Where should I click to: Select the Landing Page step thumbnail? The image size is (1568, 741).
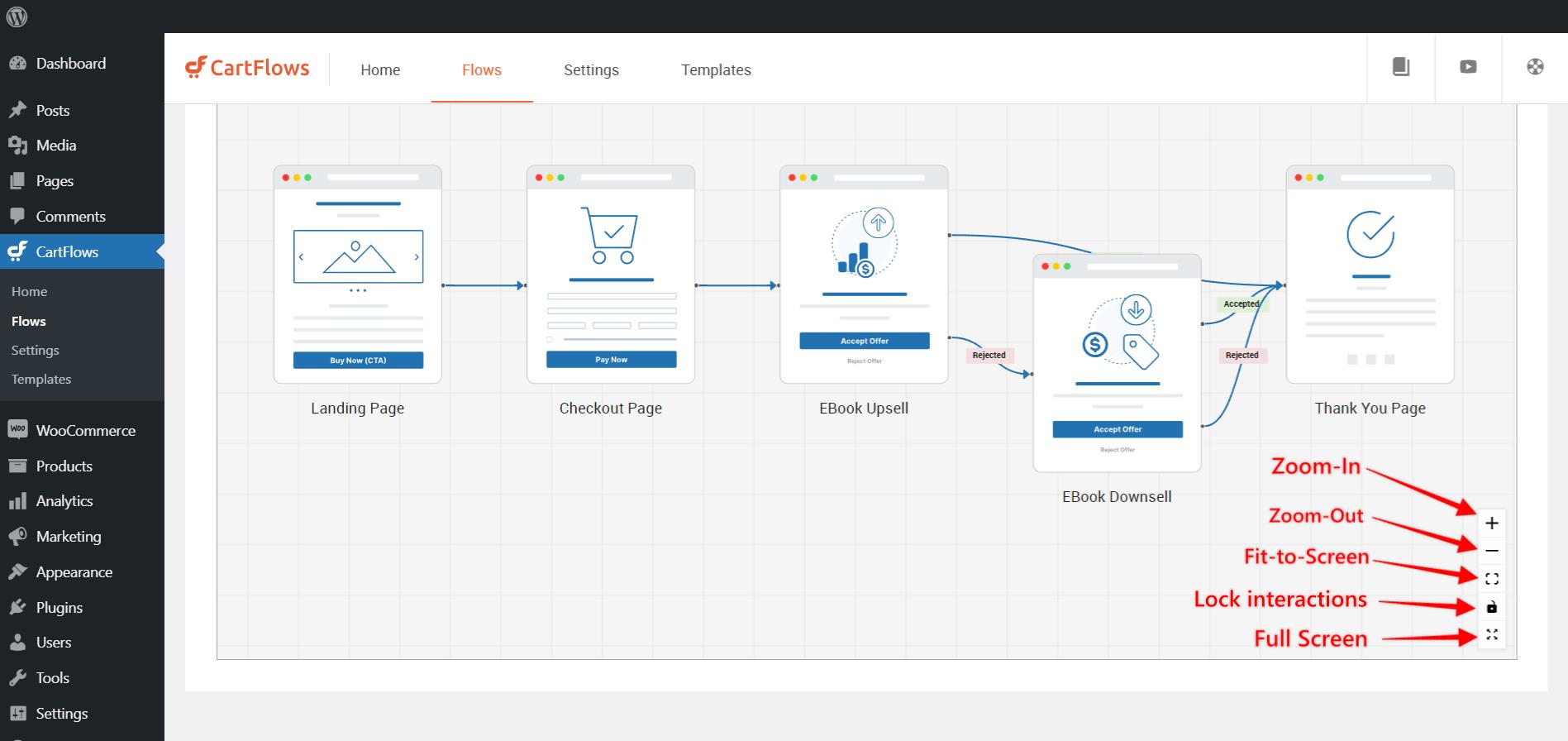pyautogui.click(x=357, y=275)
